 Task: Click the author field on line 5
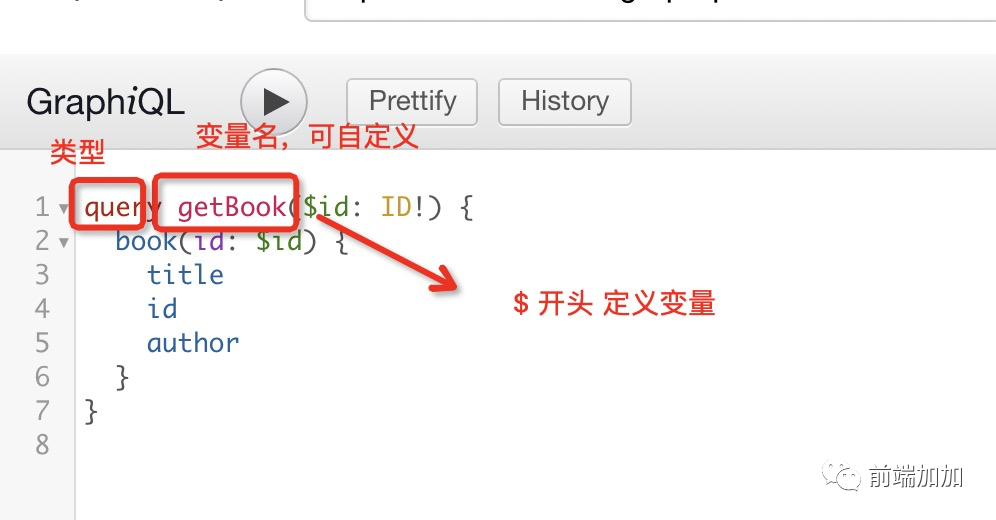(x=193, y=343)
